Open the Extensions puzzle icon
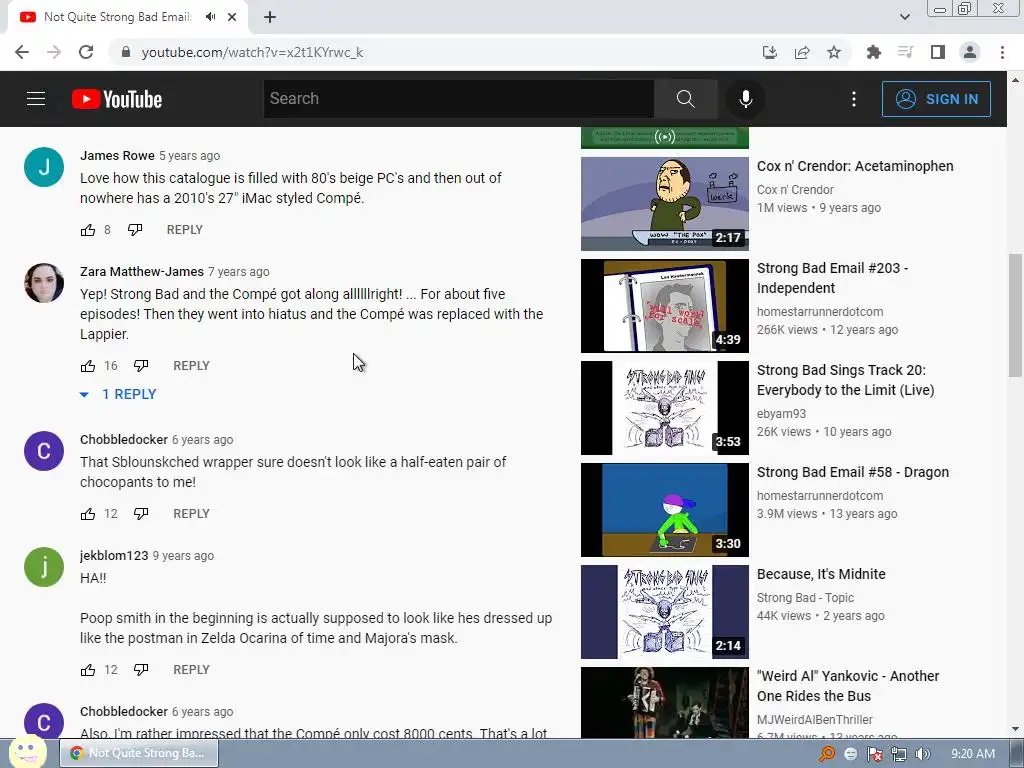The height and width of the screenshot is (768, 1024). coord(873,52)
